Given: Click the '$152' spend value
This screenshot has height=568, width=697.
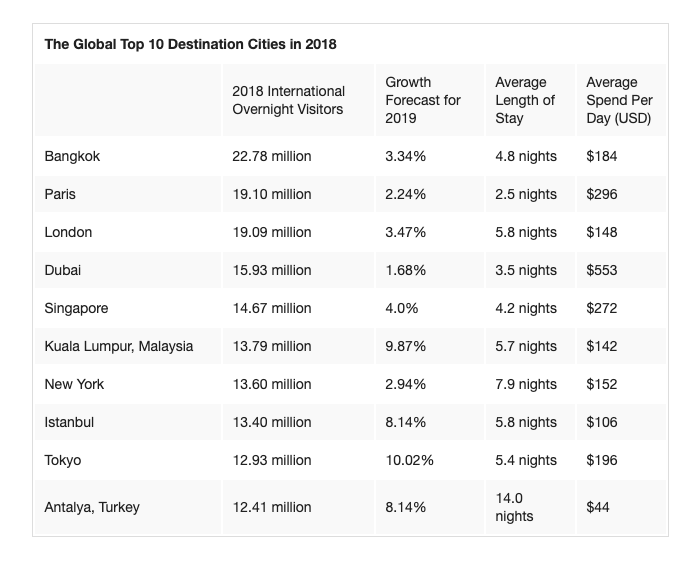Looking at the screenshot, I should (x=602, y=384).
